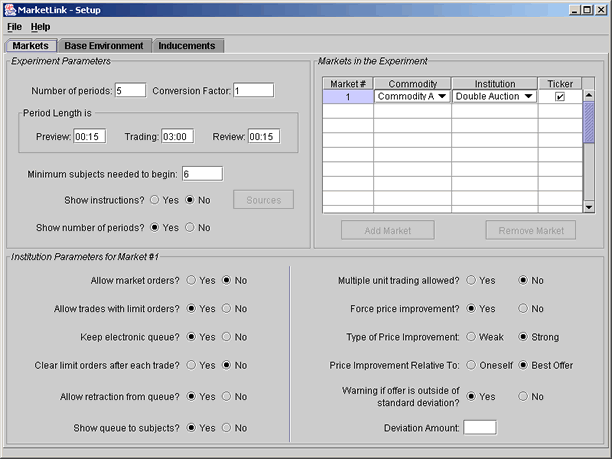Click the Sources button
The image size is (612, 459).
263,200
